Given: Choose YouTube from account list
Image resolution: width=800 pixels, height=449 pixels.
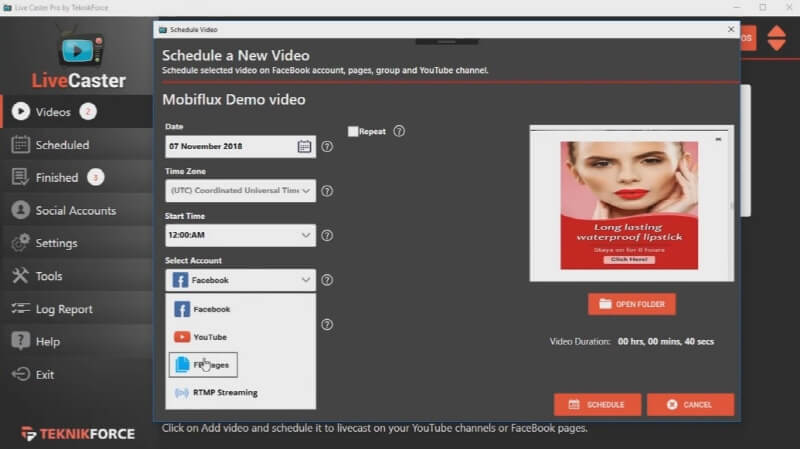Looking at the screenshot, I should click(x=240, y=337).
